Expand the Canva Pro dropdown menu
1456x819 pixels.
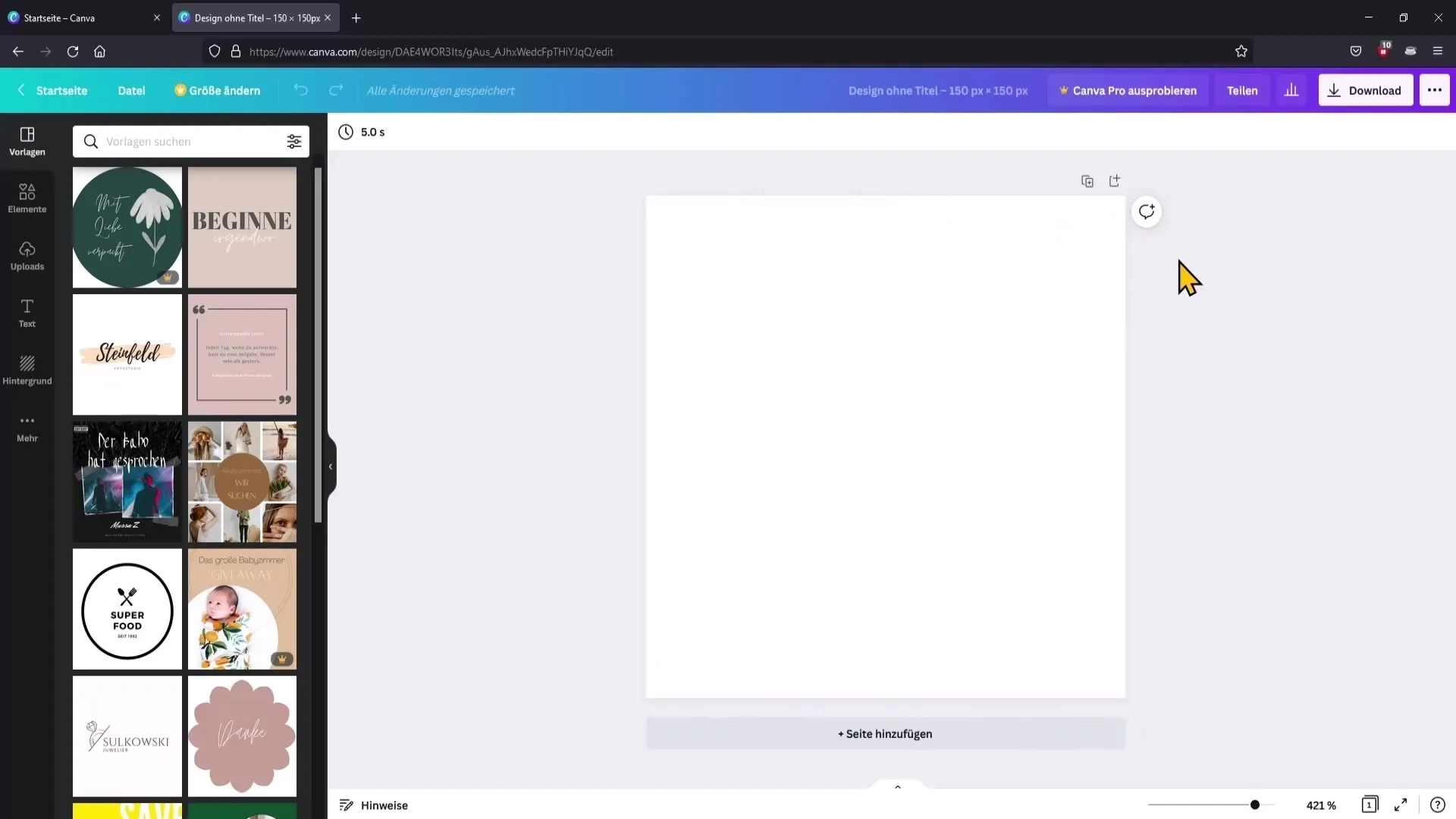pos(1128,90)
